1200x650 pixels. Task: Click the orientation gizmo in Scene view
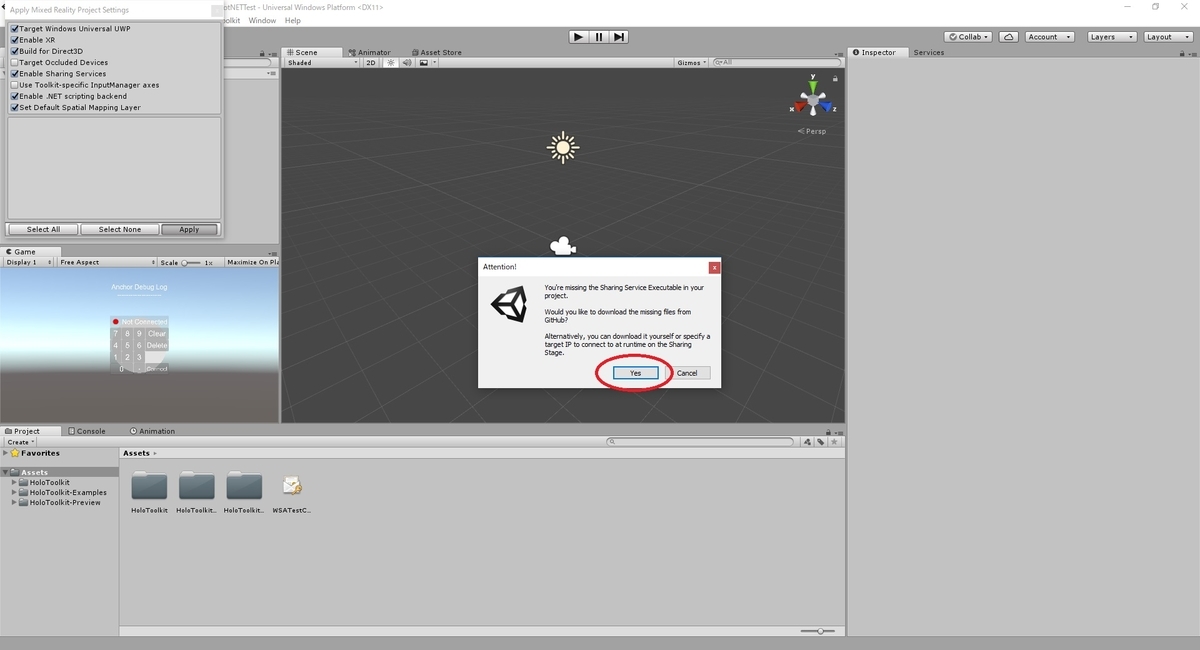(x=813, y=100)
